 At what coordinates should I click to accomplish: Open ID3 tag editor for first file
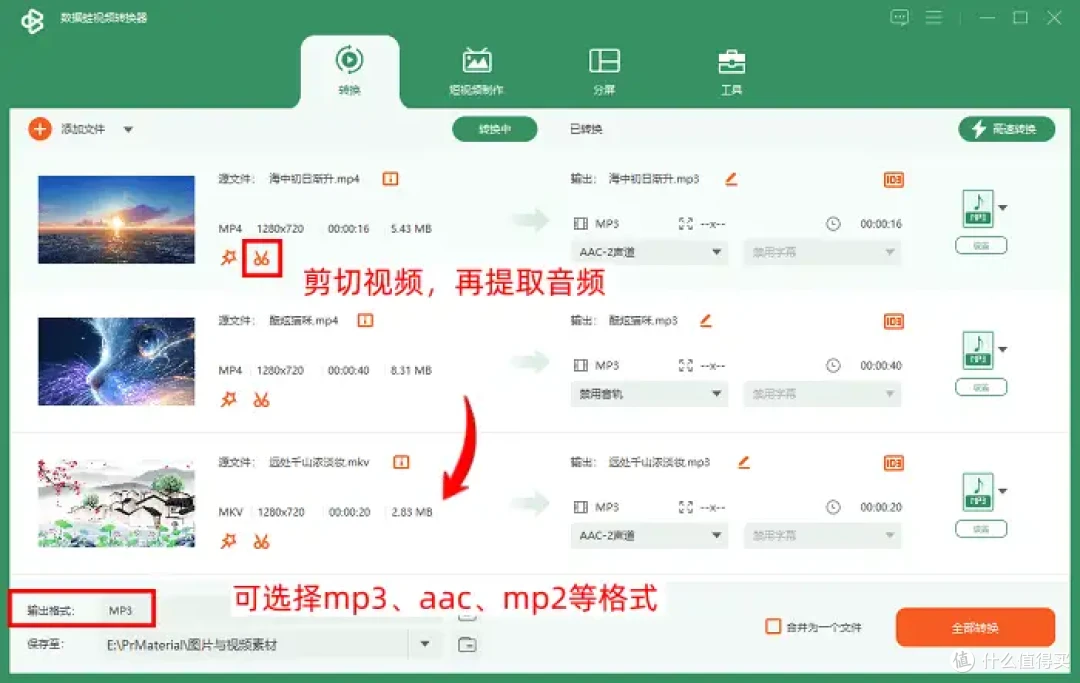(x=893, y=180)
